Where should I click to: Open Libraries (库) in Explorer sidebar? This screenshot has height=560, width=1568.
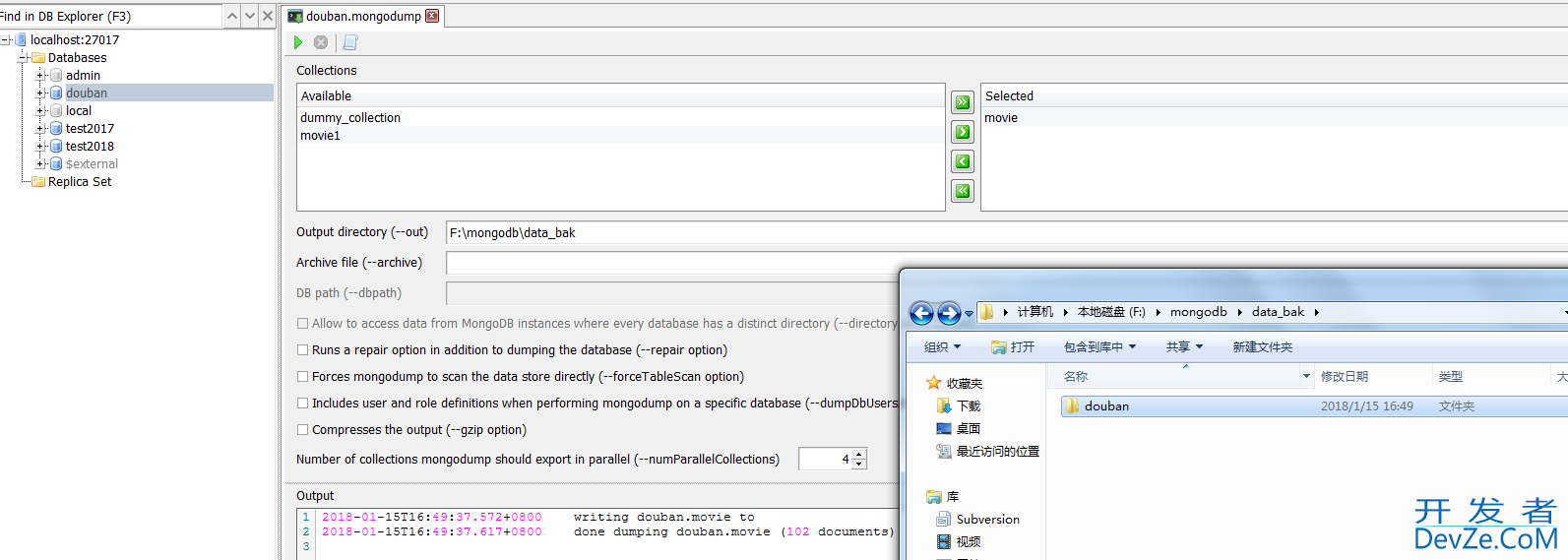pyautogui.click(x=943, y=496)
